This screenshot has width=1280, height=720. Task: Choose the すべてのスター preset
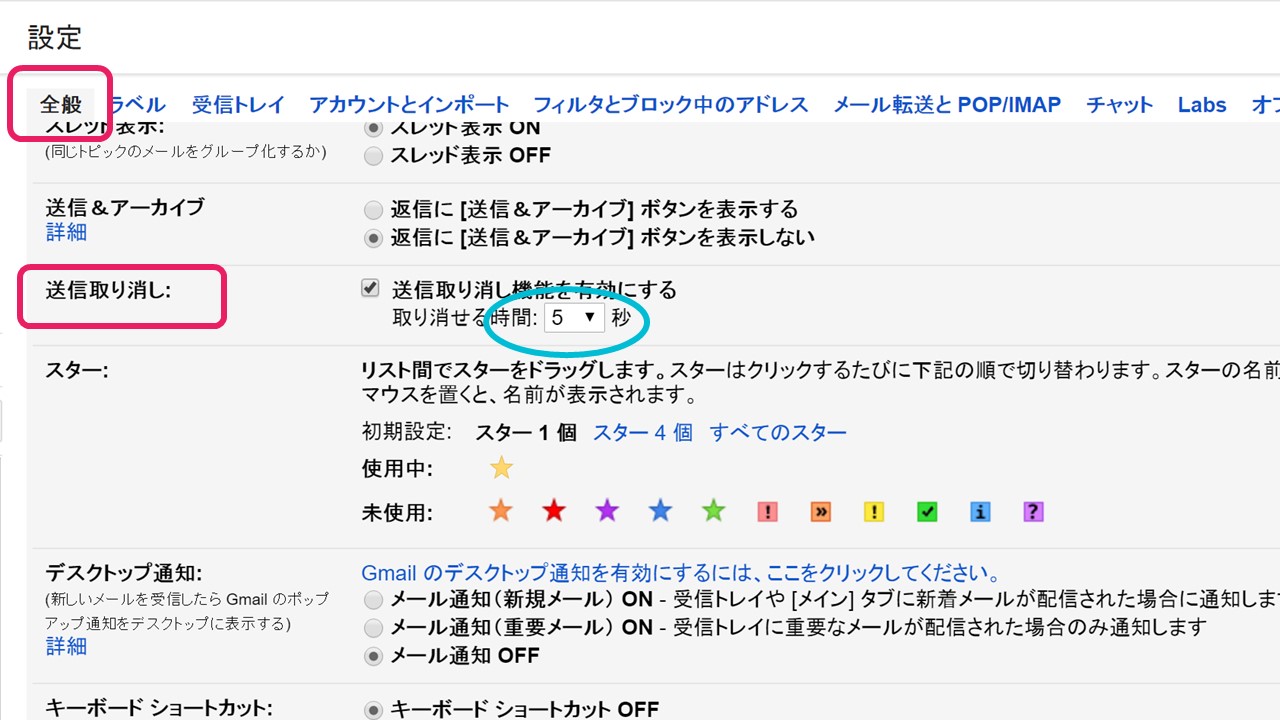coord(778,432)
